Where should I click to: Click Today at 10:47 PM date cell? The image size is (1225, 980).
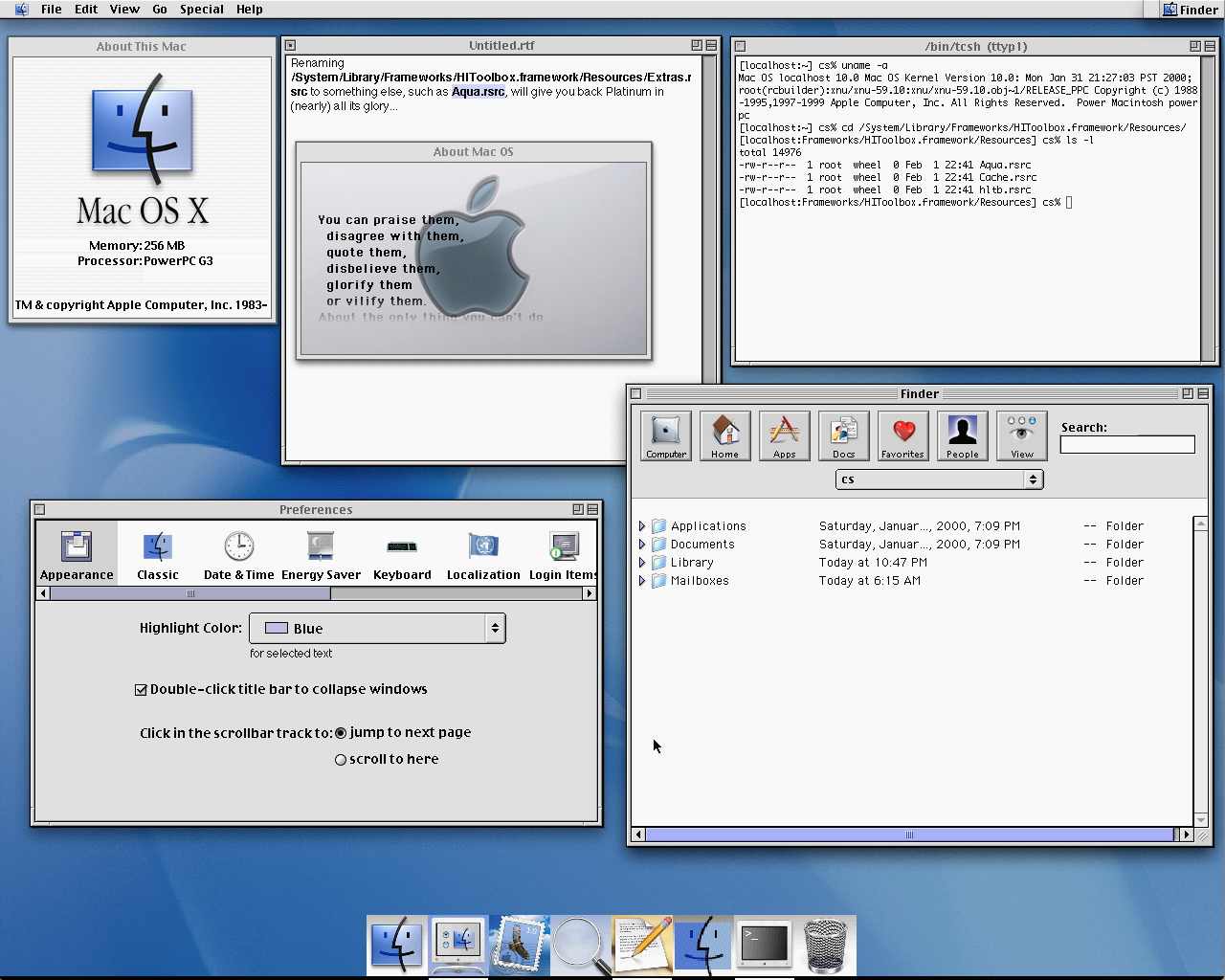(873, 563)
